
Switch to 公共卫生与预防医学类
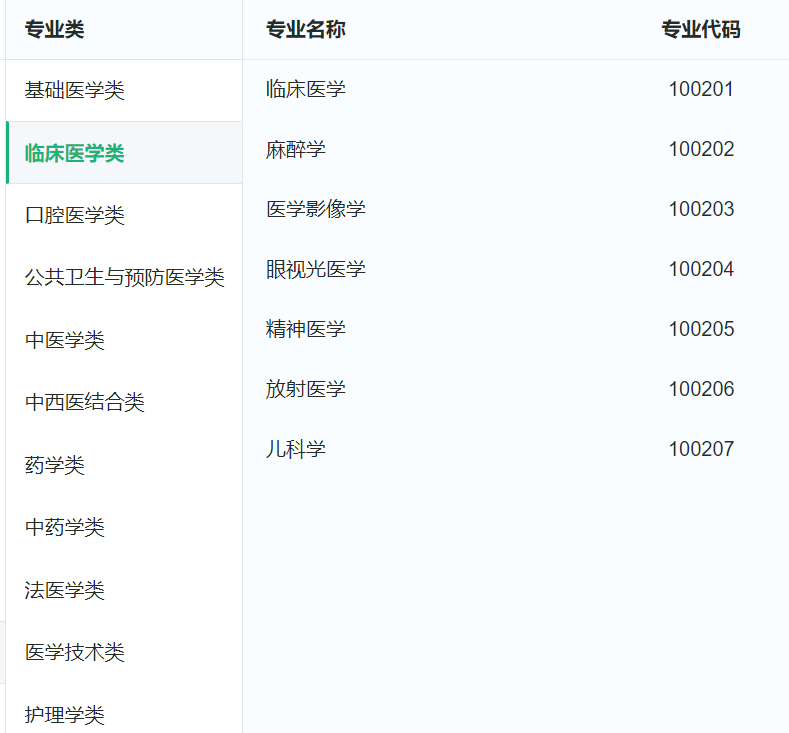125,278
